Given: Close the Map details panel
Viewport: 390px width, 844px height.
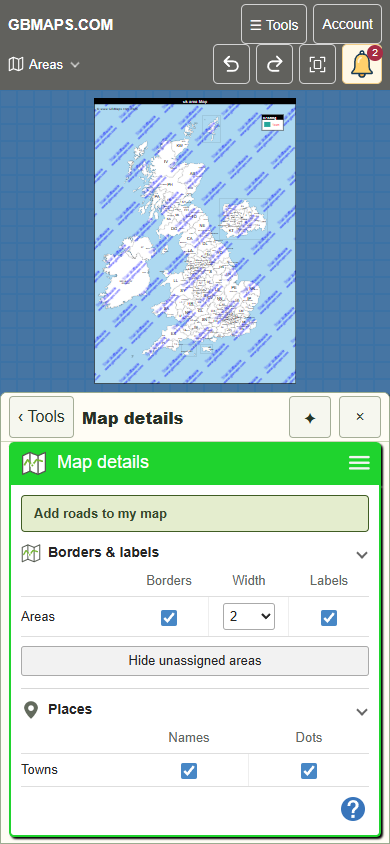Looking at the screenshot, I should [360, 417].
